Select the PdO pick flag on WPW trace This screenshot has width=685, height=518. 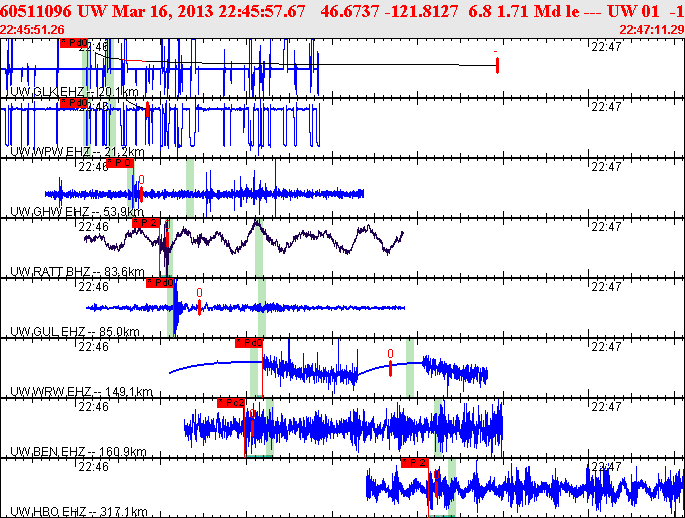[73, 103]
